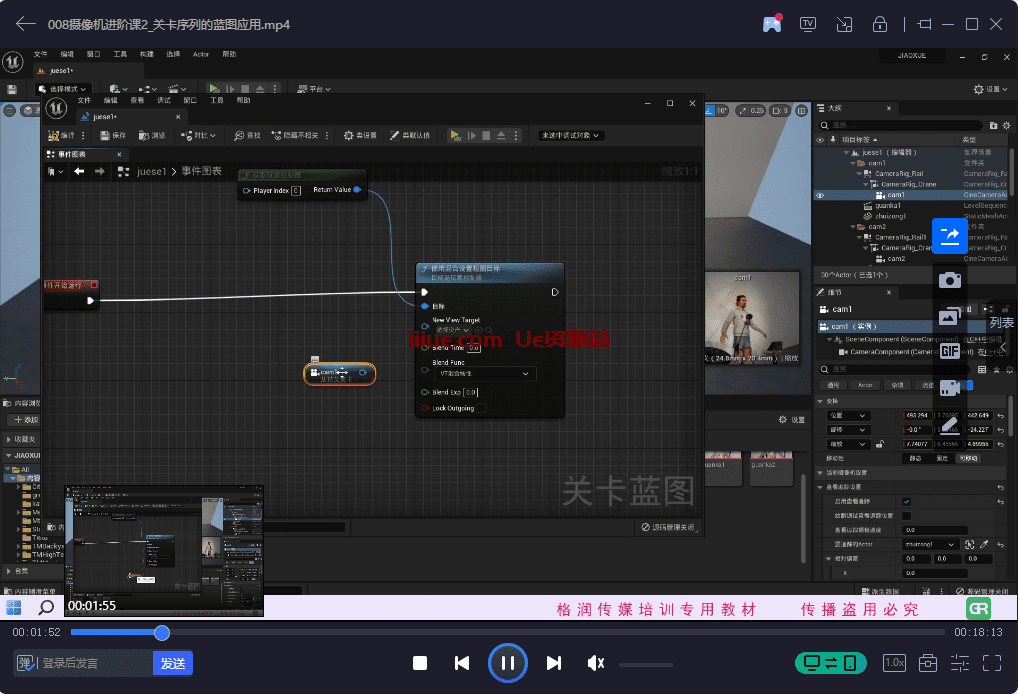This screenshot has width=1018, height=694.
Task: Open the 1.0x playback speed menu
Action: [x=894, y=663]
